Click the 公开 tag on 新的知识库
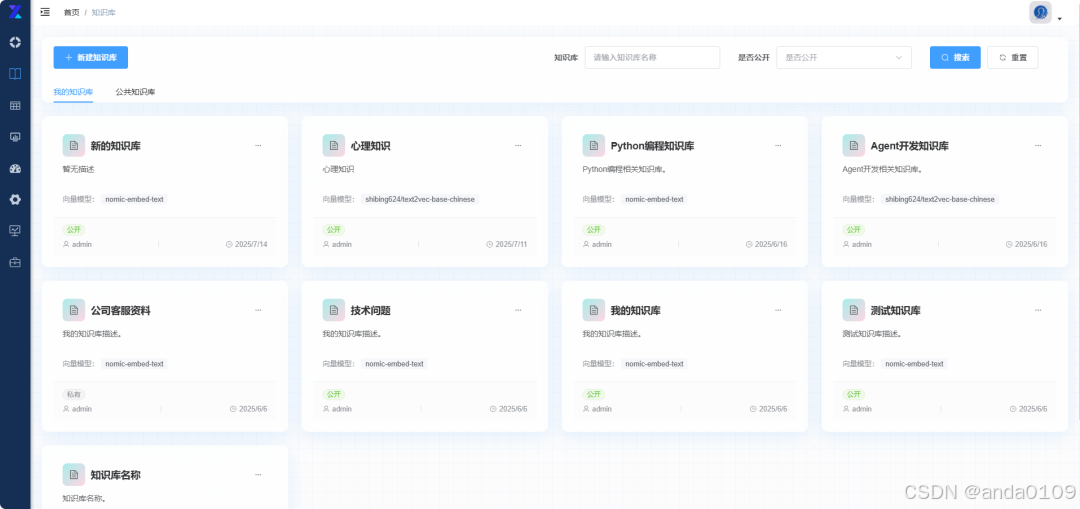1080x509 pixels. coord(74,230)
